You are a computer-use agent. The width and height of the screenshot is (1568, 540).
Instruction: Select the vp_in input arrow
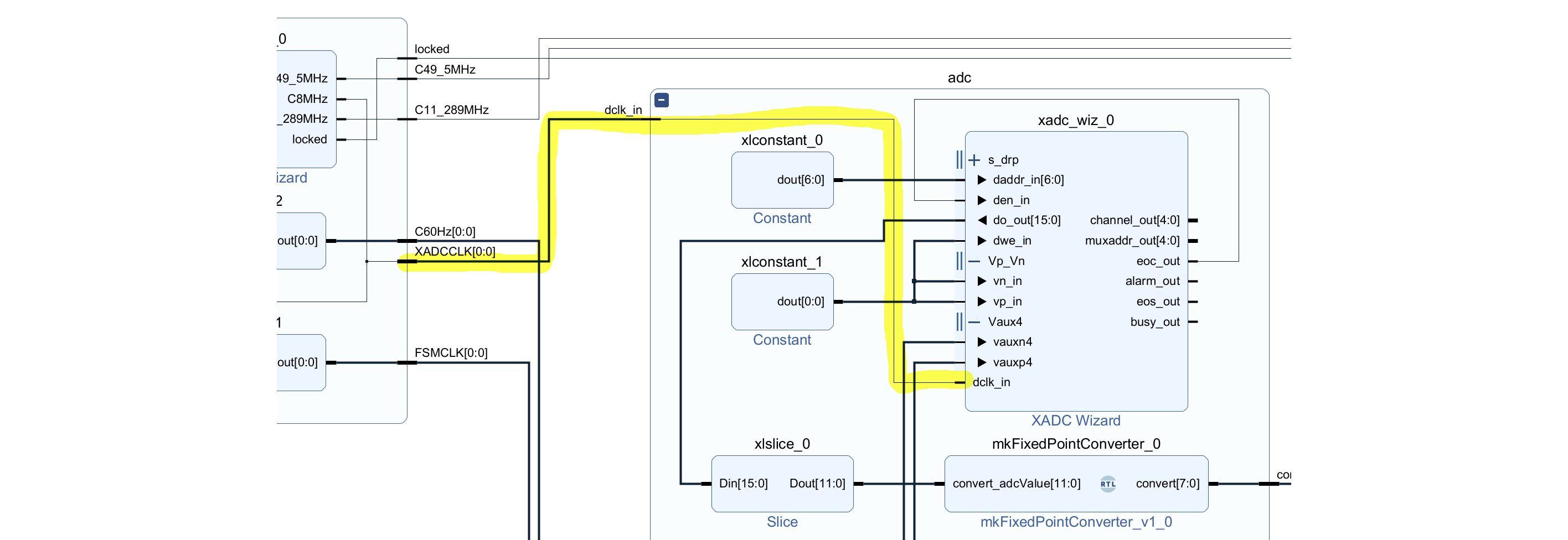(x=981, y=302)
